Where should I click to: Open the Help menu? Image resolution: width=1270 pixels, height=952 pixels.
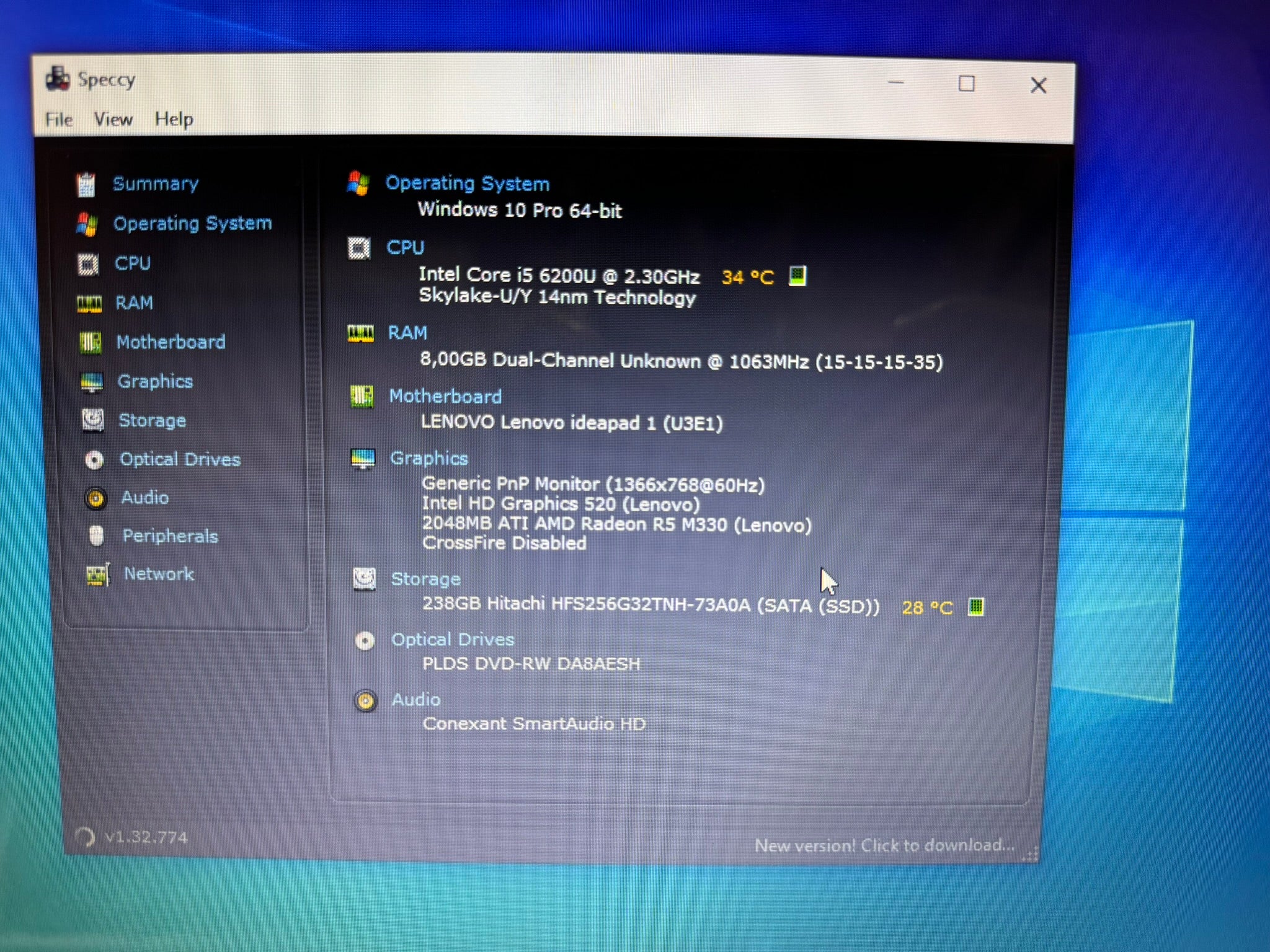174,119
